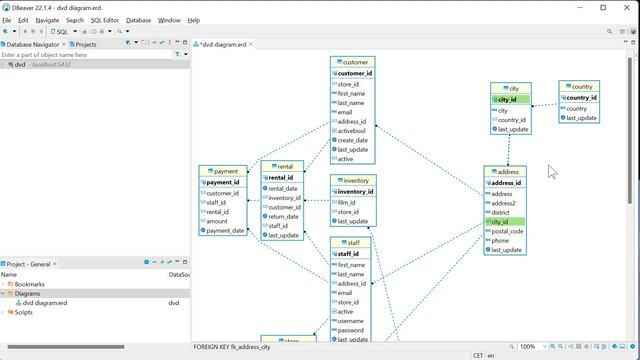This screenshot has width=640, height=360.
Task: Click the Zoom Out magnifier icon
Action: coord(561,347)
